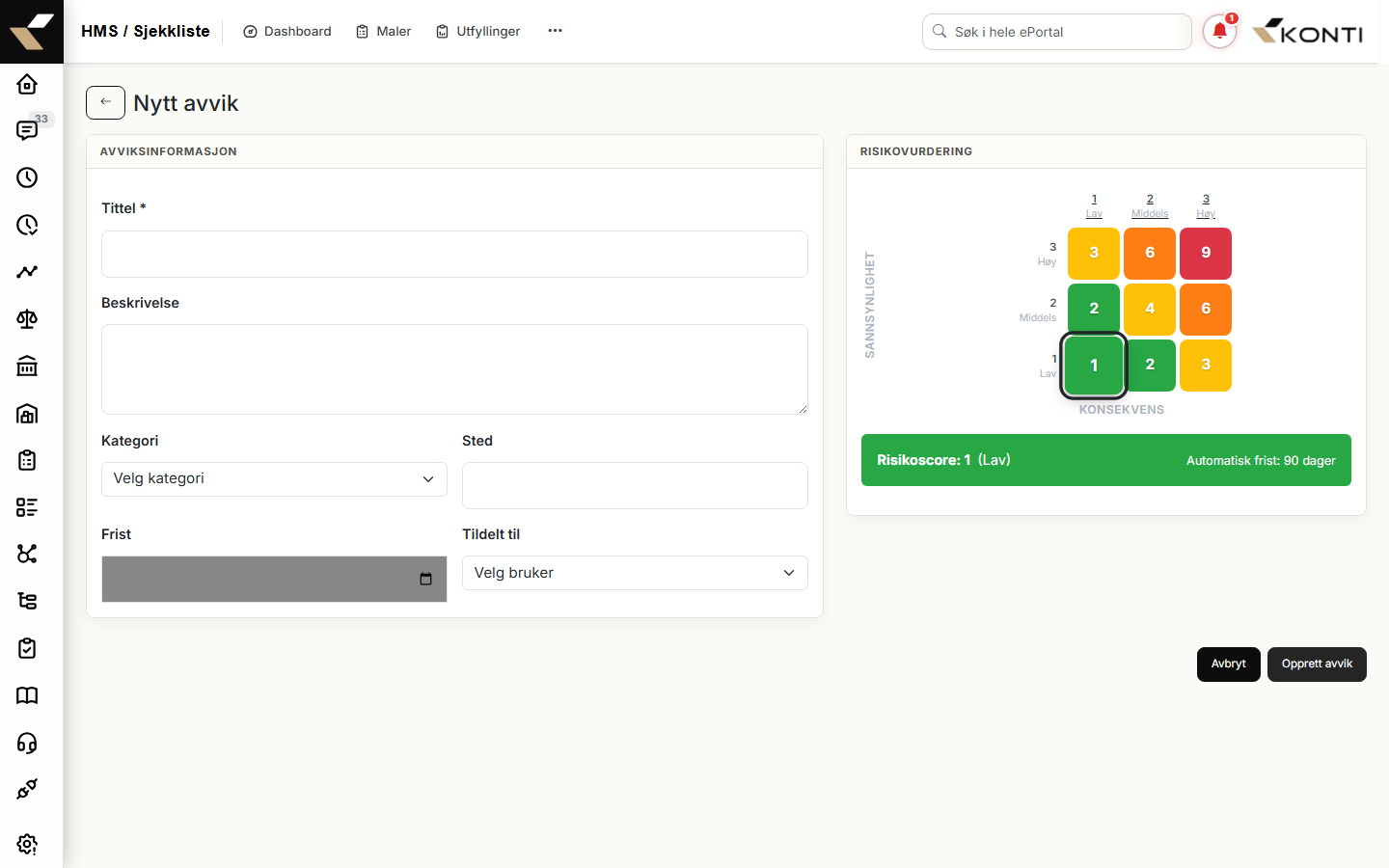Select orange risk cell 6 in Middels probability row
Image resolution: width=1389 pixels, height=868 pixels.
1206,310
